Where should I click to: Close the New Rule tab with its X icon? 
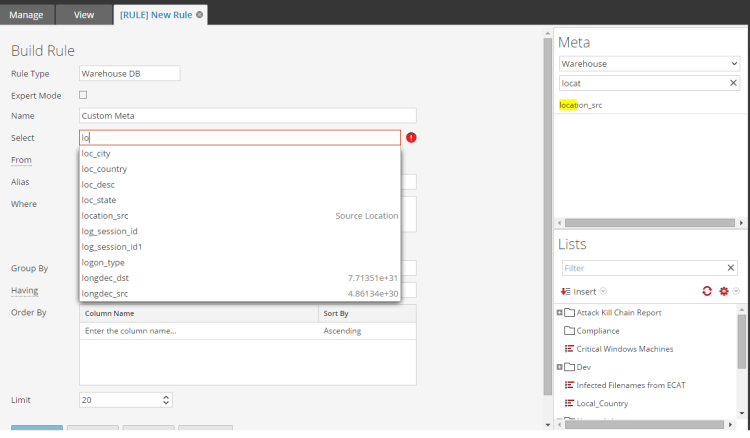pos(199,15)
